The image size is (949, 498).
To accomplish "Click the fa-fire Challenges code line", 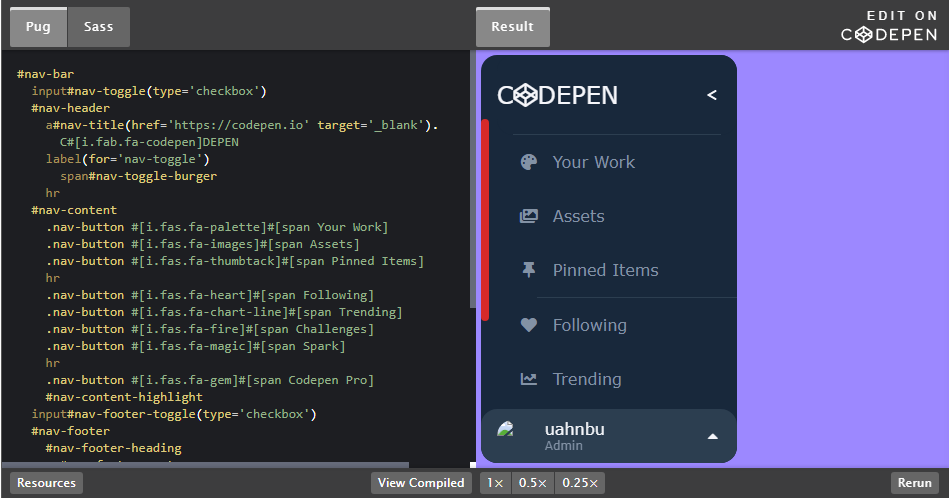I will [210, 329].
